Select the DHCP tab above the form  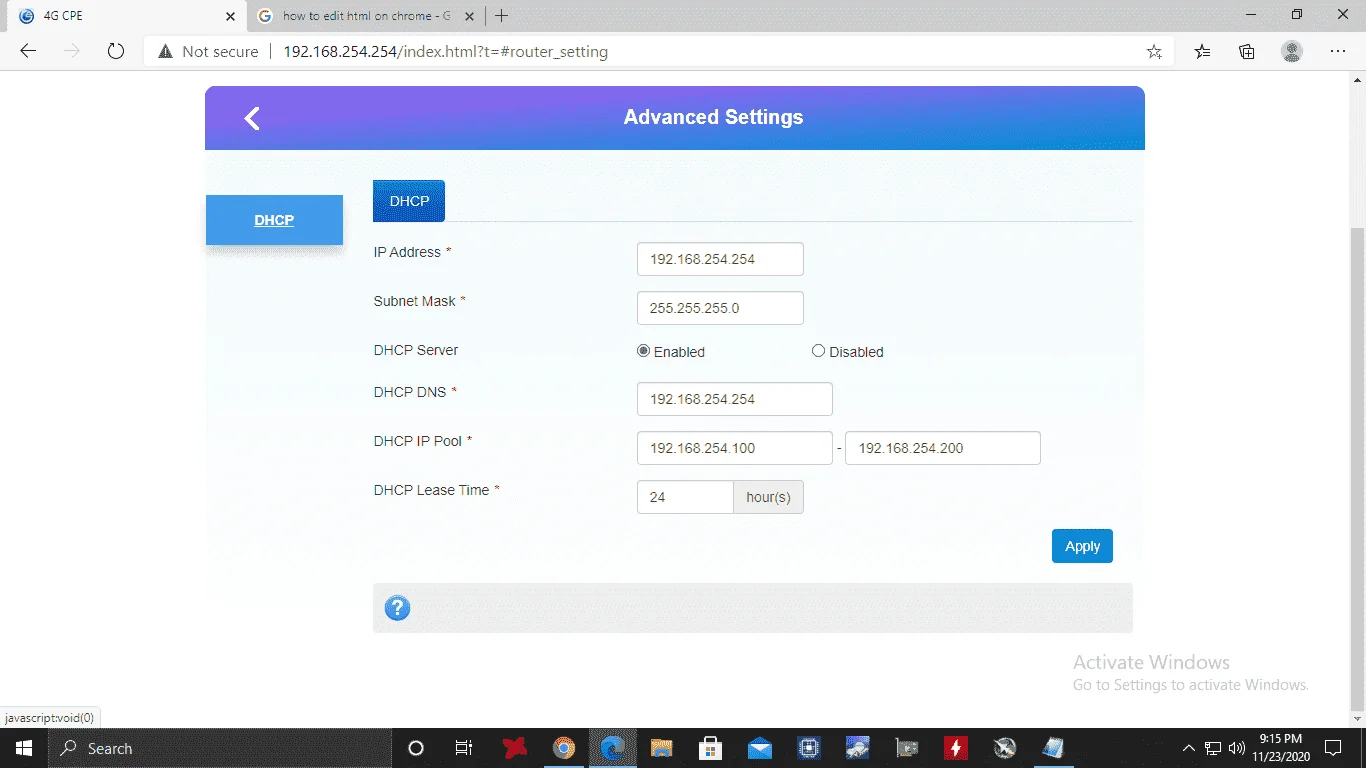tap(409, 201)
